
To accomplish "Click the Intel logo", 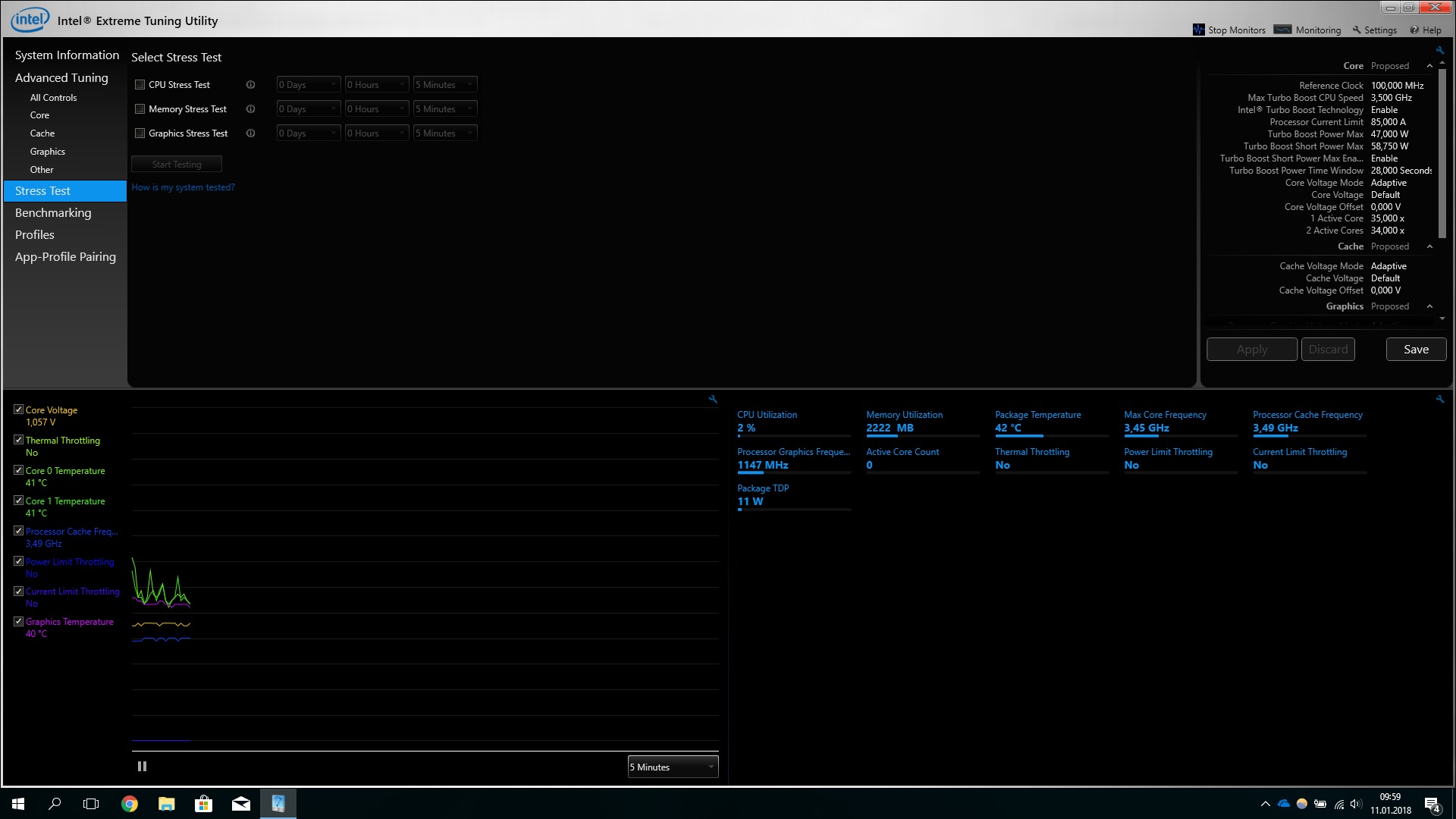I will (x=30, y=20).
